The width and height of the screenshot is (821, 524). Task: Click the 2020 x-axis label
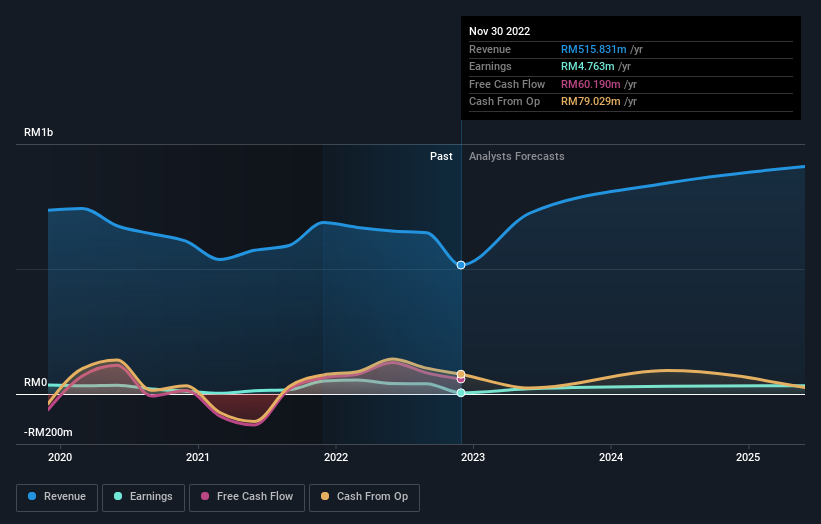click(x=60, y=457)
